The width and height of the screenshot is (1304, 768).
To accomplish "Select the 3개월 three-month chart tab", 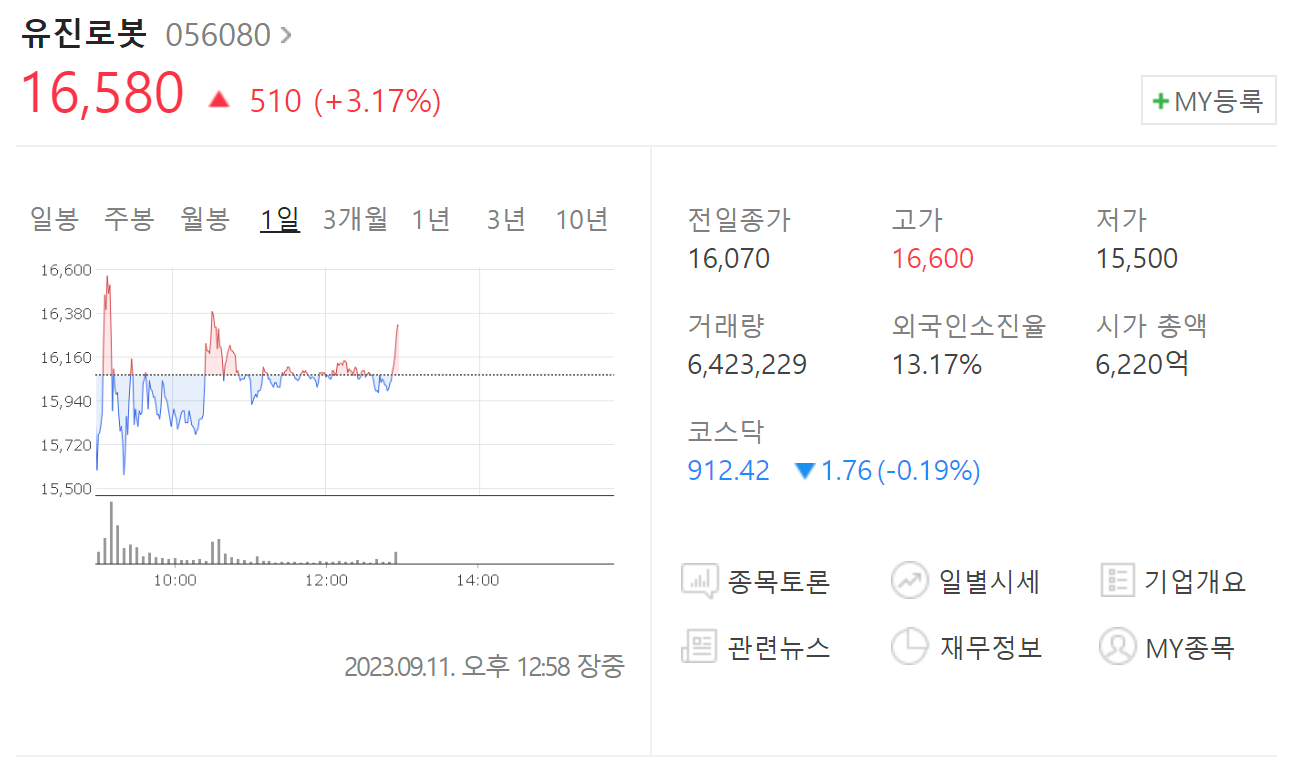I will point(355,219).
